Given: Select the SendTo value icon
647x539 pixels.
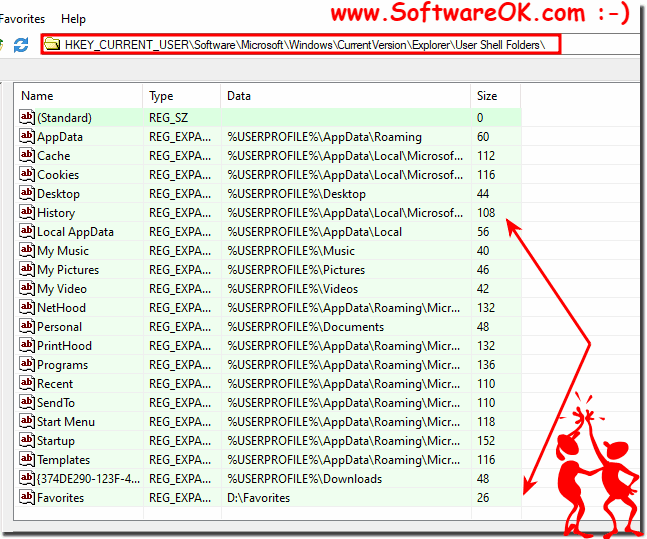Looking at the screenshot, I should 27,402.
